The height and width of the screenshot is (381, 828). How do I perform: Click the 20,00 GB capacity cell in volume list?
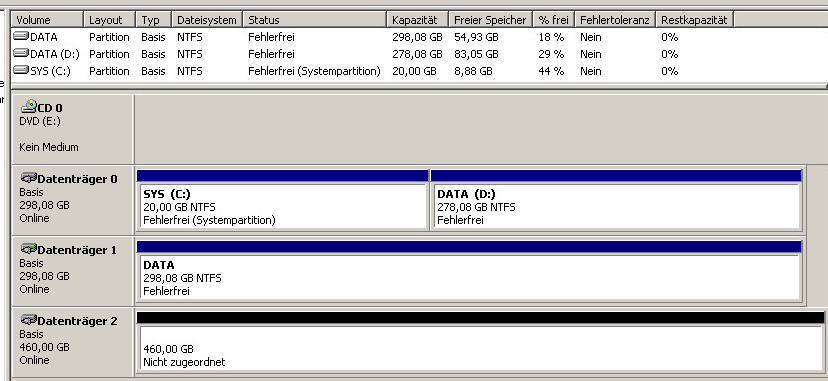[415, 71]
